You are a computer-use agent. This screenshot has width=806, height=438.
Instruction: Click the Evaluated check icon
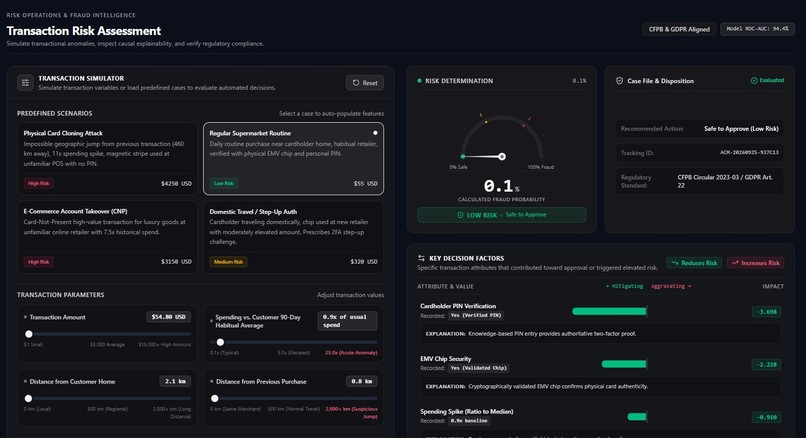754,81
